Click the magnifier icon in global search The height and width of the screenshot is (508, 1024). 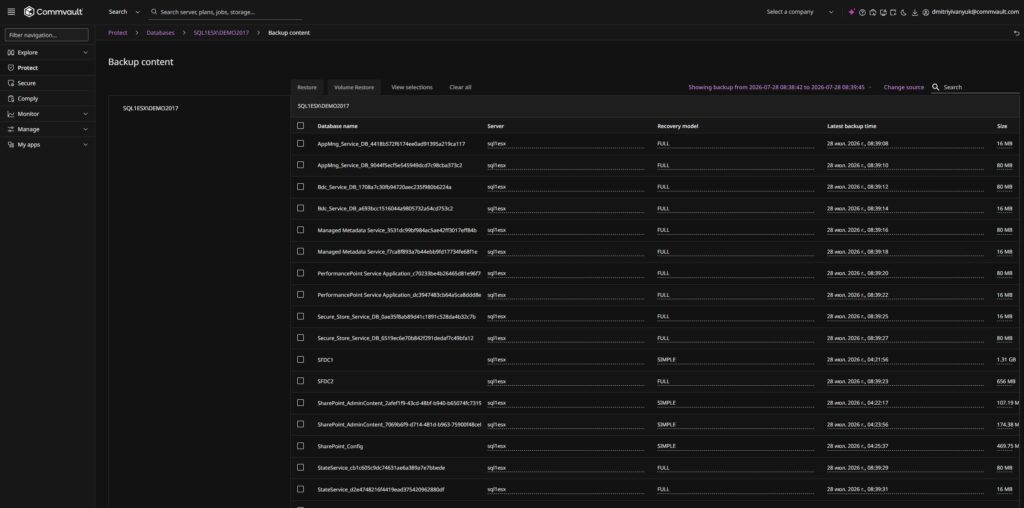(x=153, y=12)
